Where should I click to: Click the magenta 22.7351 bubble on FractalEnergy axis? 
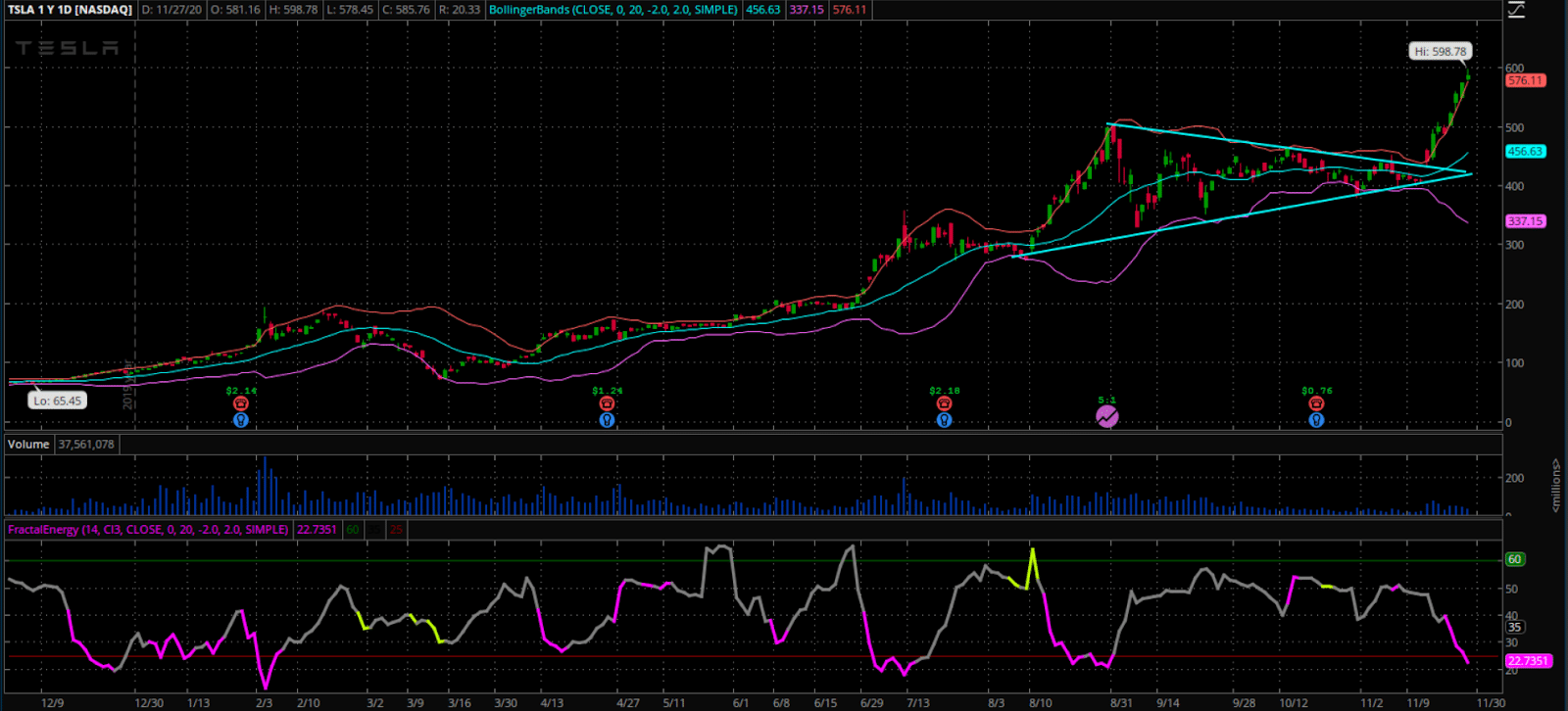pos(1528,661)
